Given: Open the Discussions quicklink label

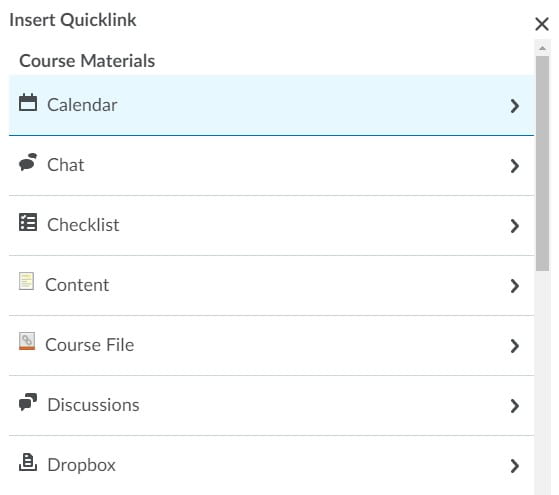Looking at the screenshot, I should [93, 405].
